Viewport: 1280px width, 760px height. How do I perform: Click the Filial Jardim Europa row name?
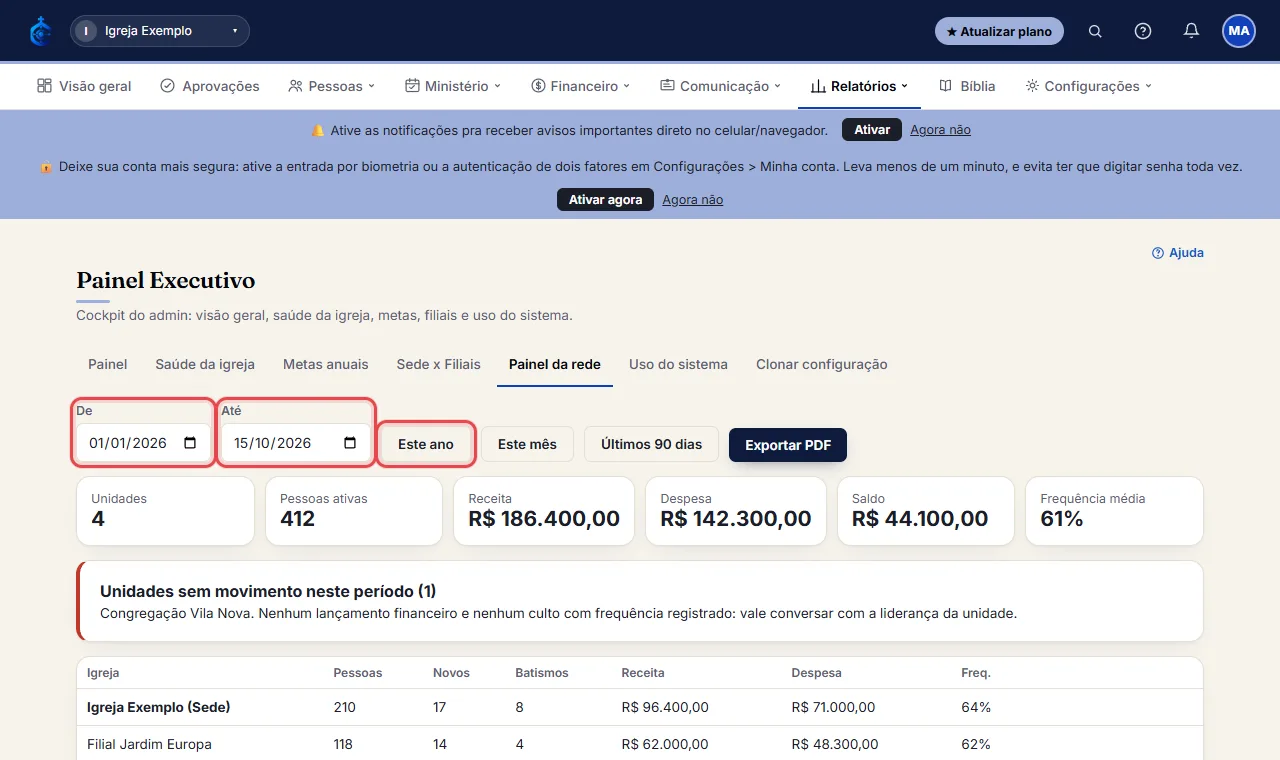(x=149, y=744)
